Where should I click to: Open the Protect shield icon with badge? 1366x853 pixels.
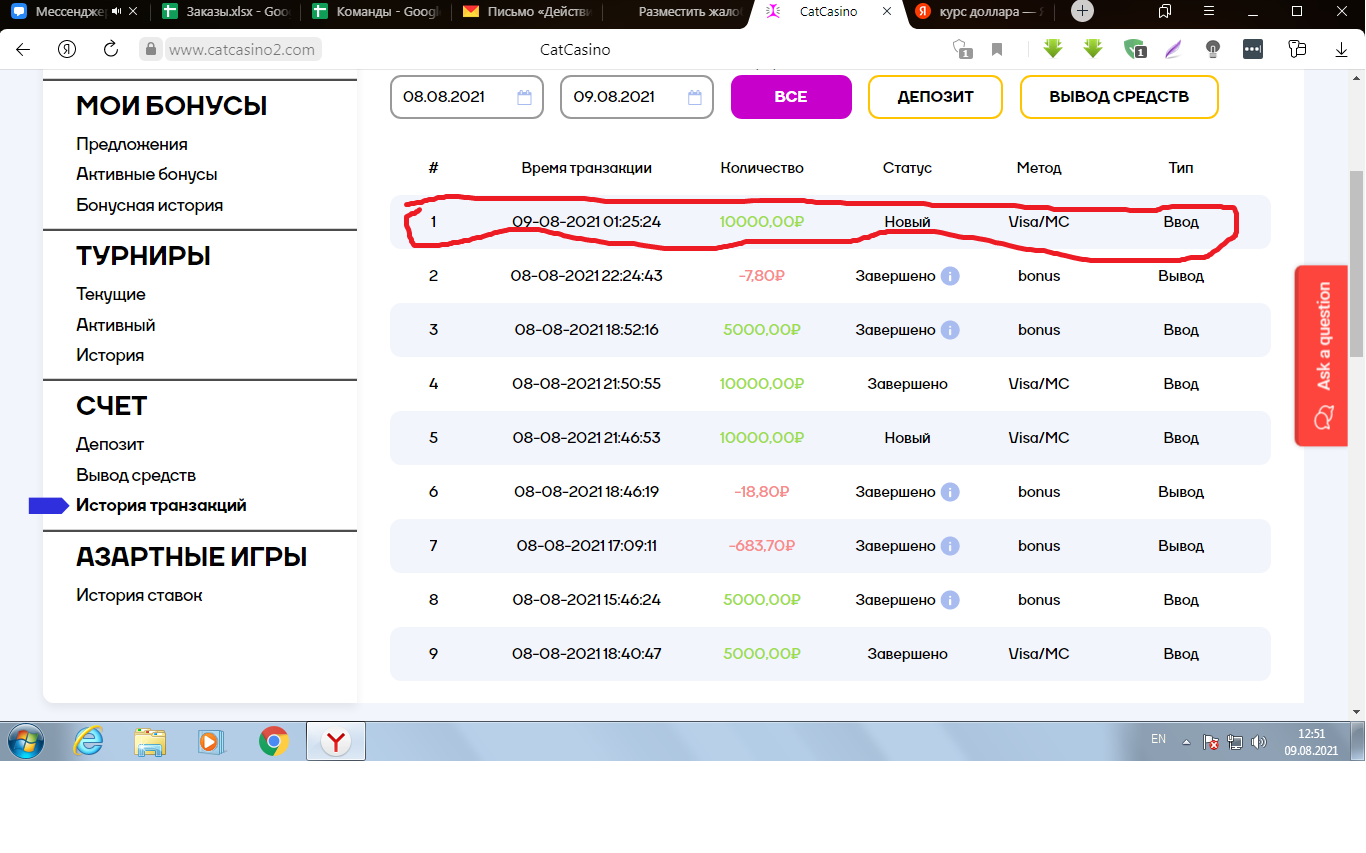pyautogui.click(x=962, y=49)
